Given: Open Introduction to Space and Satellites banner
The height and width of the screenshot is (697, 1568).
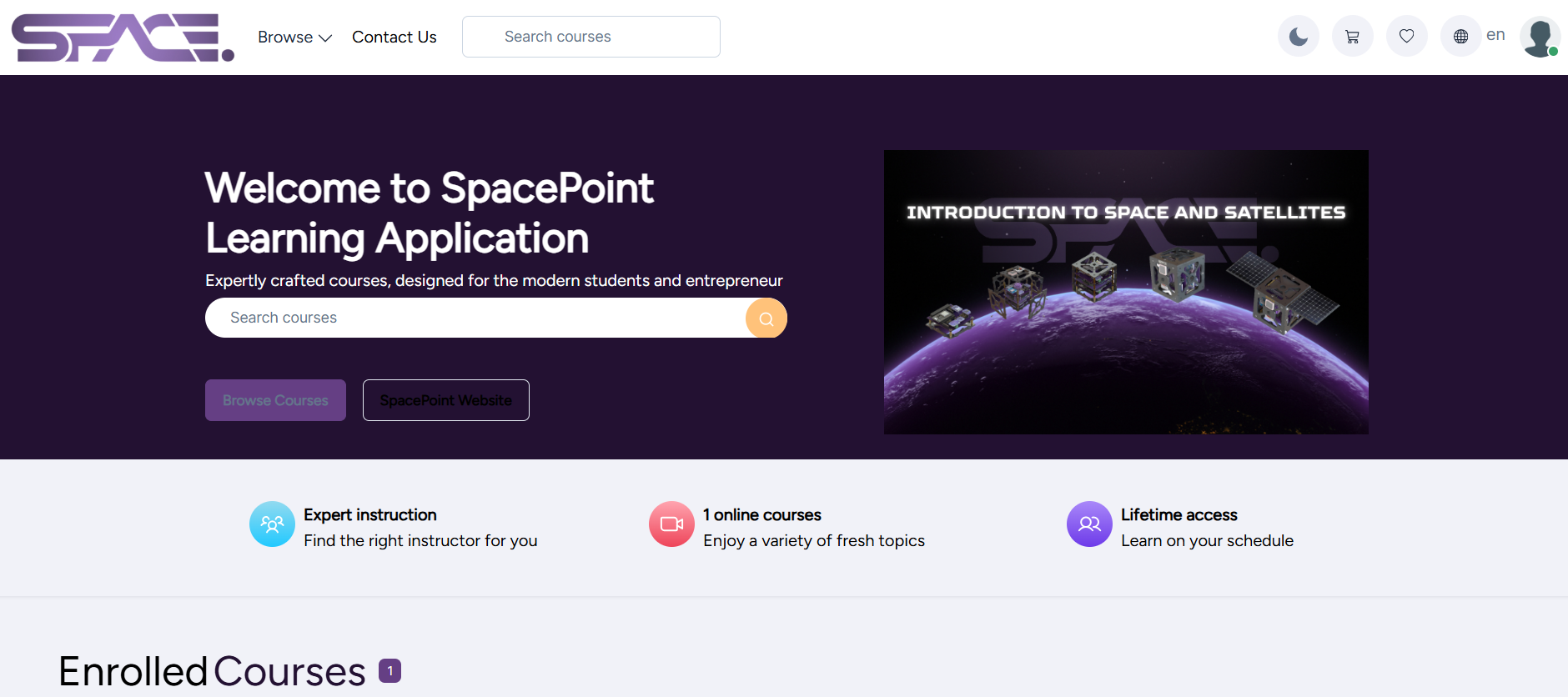Looking at the screenshot, I should pos(1126,292).
